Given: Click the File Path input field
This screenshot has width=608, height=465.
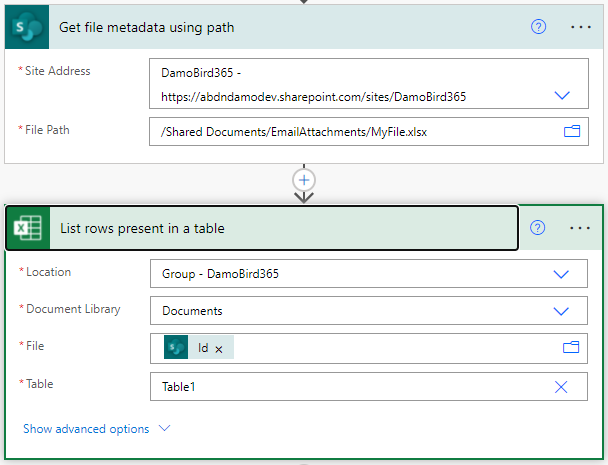Looking at the screenshot, I should (x=369, y=132).
